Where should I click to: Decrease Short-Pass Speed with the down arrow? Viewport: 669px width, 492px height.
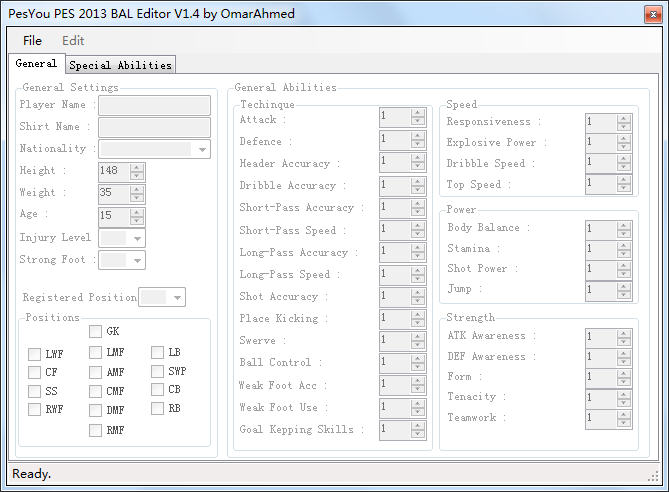(x=418, y=234)
